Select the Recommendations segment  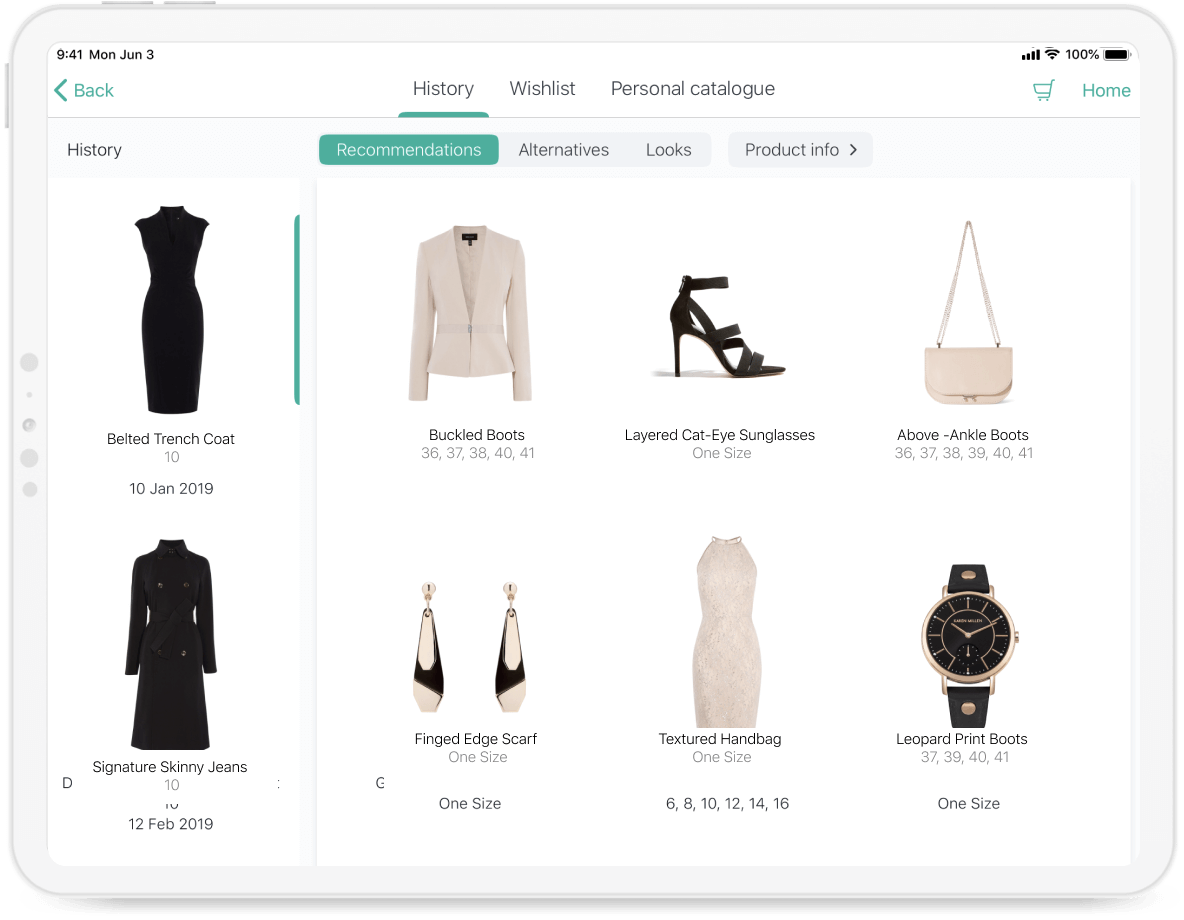point(408,150)
